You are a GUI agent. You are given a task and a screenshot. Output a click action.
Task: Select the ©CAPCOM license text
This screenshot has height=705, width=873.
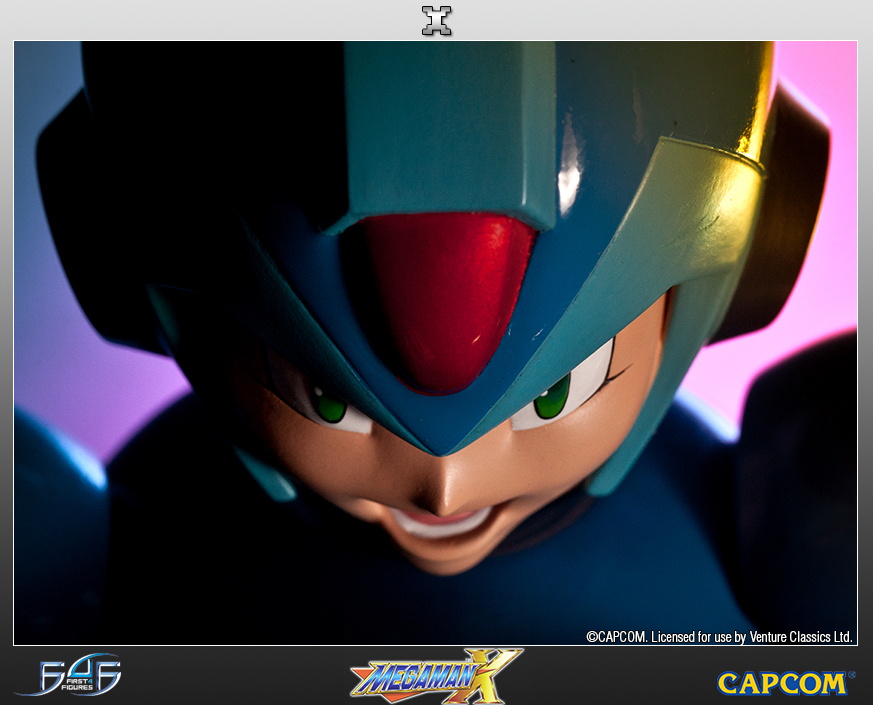pos(719,637)
